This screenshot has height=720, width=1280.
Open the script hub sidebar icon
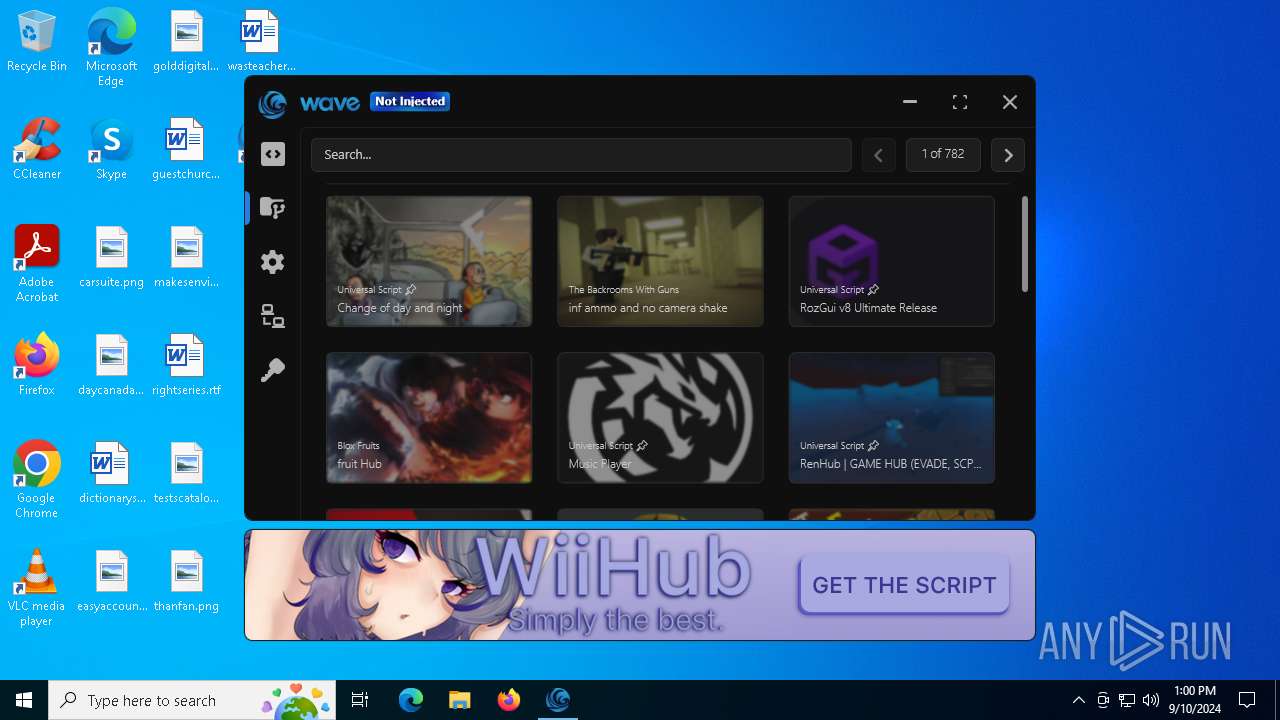click(x=273, y=208)
